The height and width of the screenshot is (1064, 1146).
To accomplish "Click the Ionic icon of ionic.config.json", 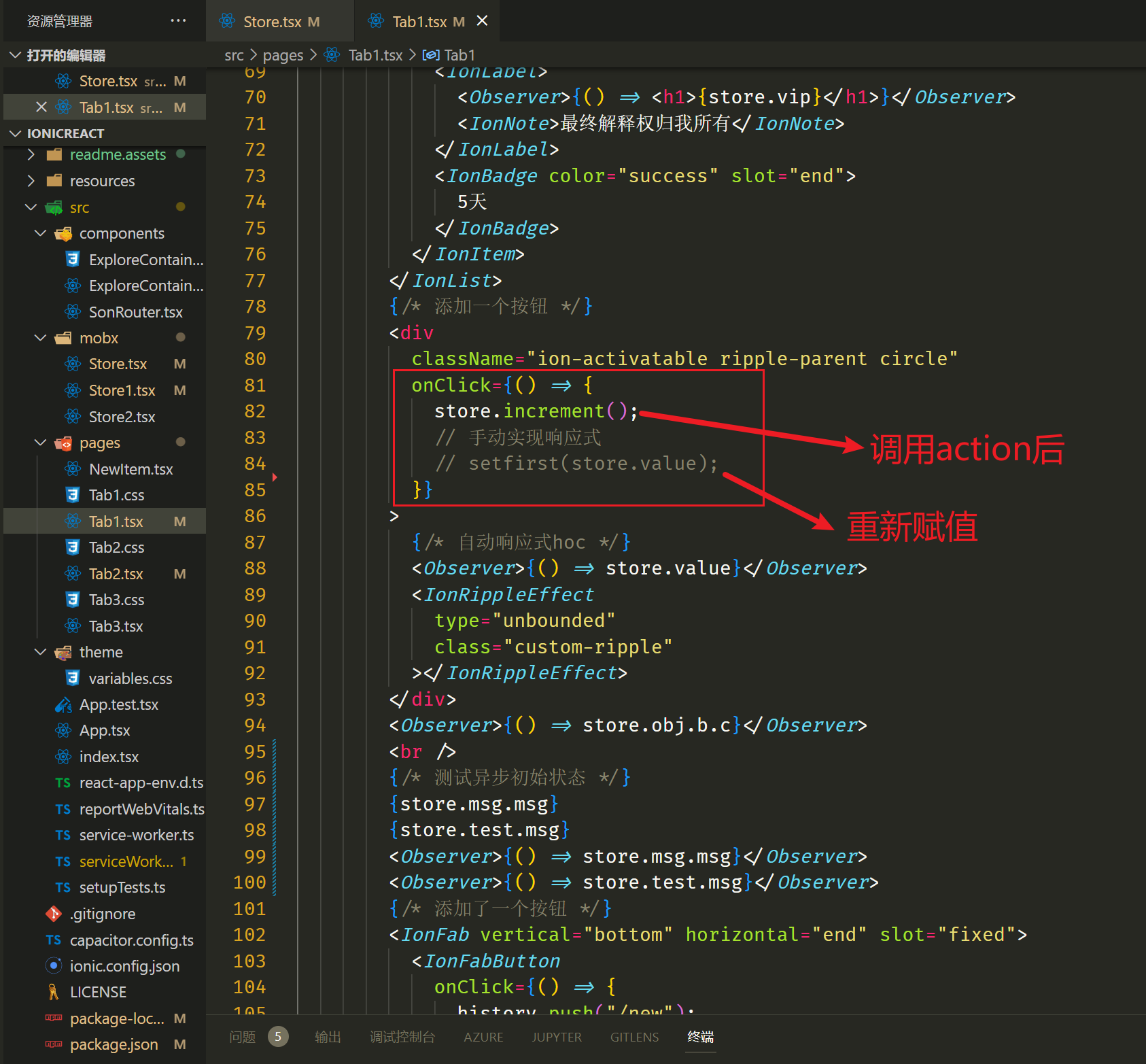I will 54,966.
